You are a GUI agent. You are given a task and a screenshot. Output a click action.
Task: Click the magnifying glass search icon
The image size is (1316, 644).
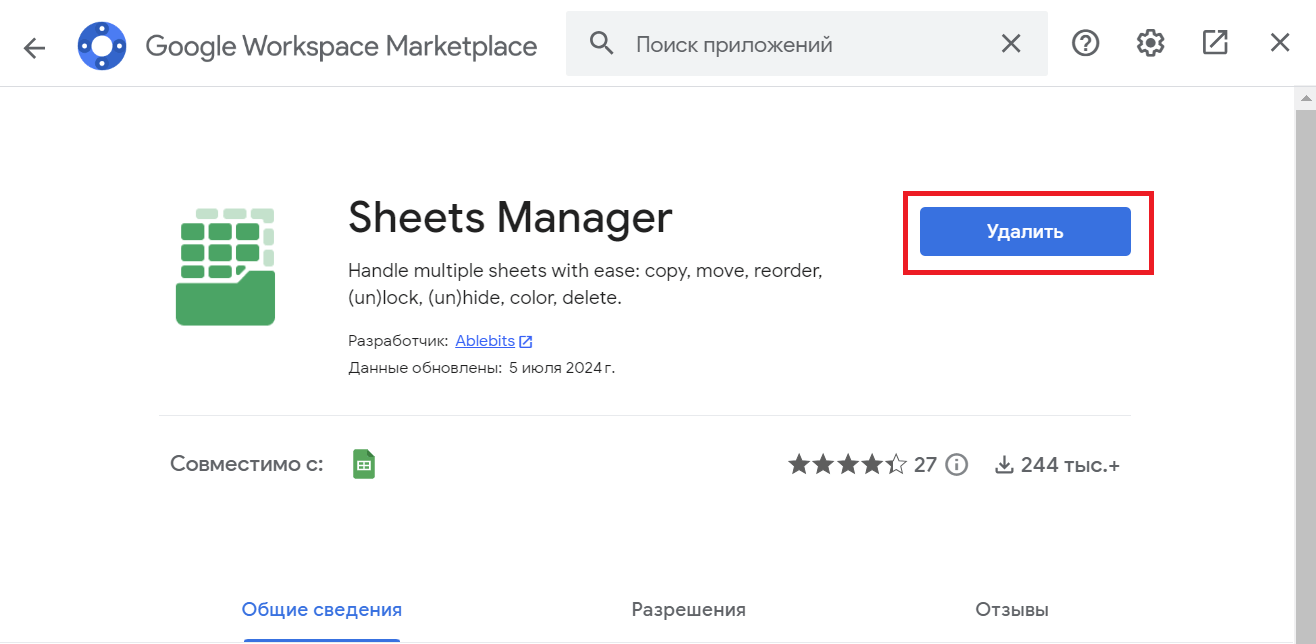pos(601,43)
